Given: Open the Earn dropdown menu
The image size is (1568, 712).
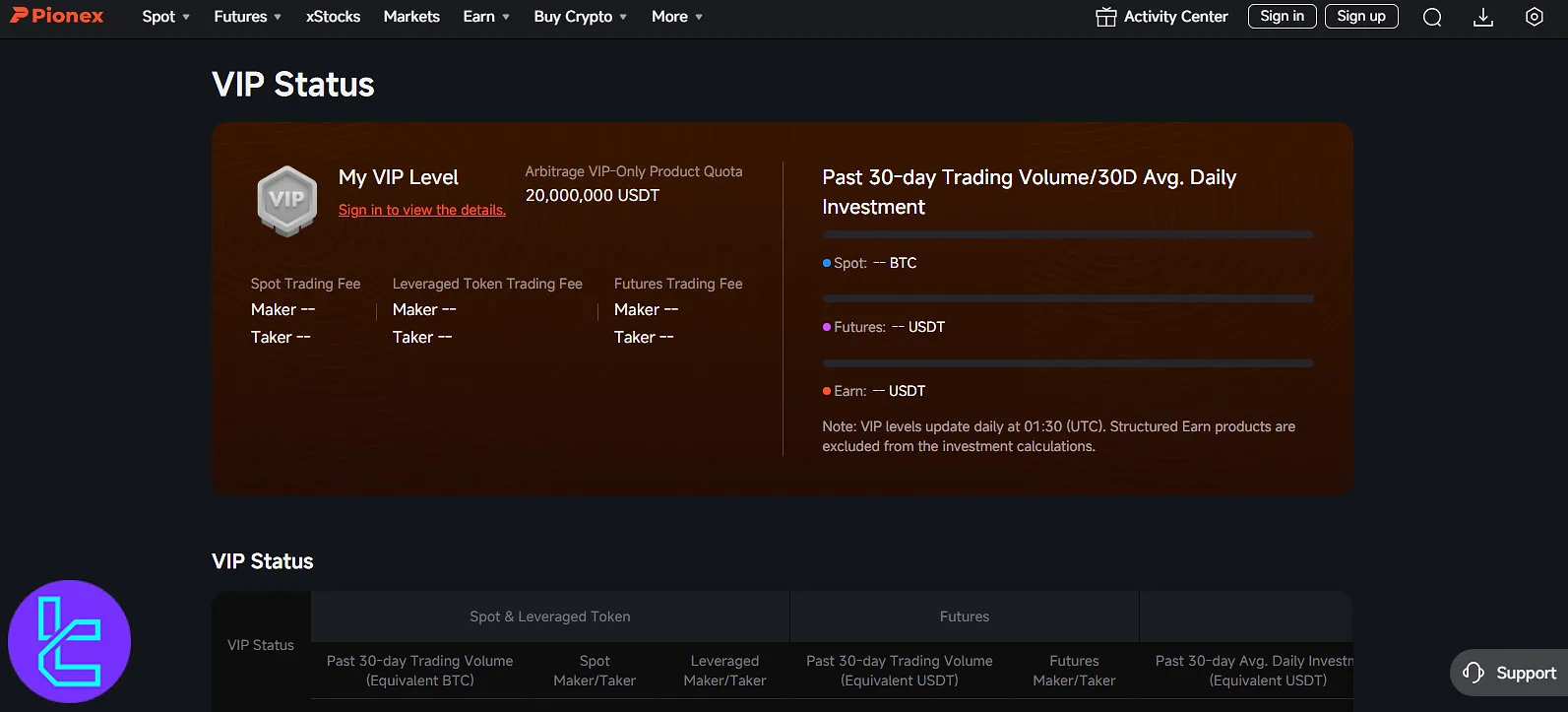Looking at the screenshot, I should click(x=486, y=17).
